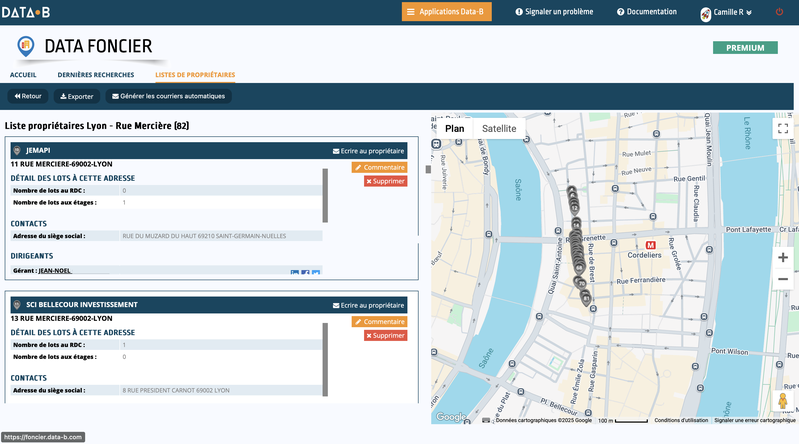
Task: Click 8 RUE PRESIDENT CARNOT 69002 LYON
Action: pos(176,390)
